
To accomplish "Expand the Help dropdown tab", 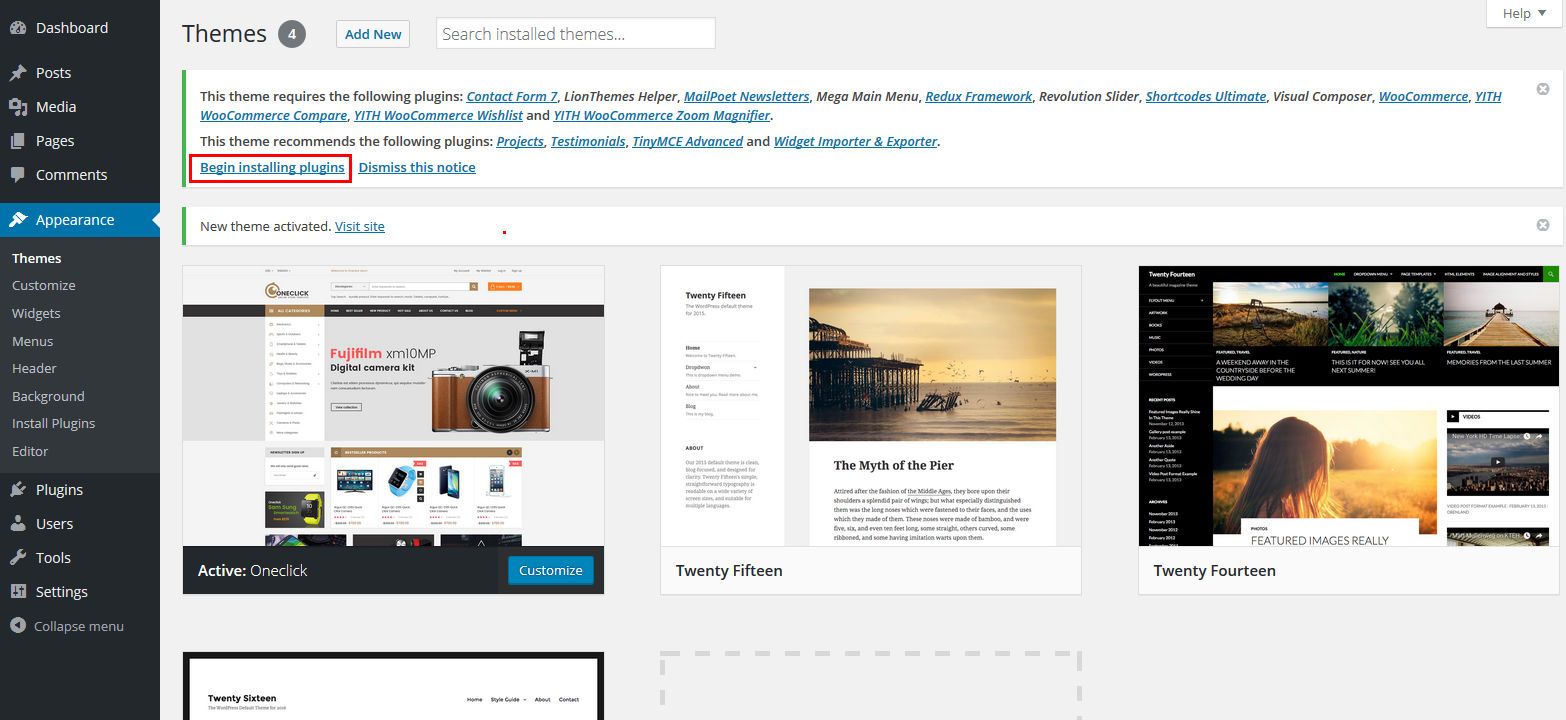I will (x=1524, y=13).
